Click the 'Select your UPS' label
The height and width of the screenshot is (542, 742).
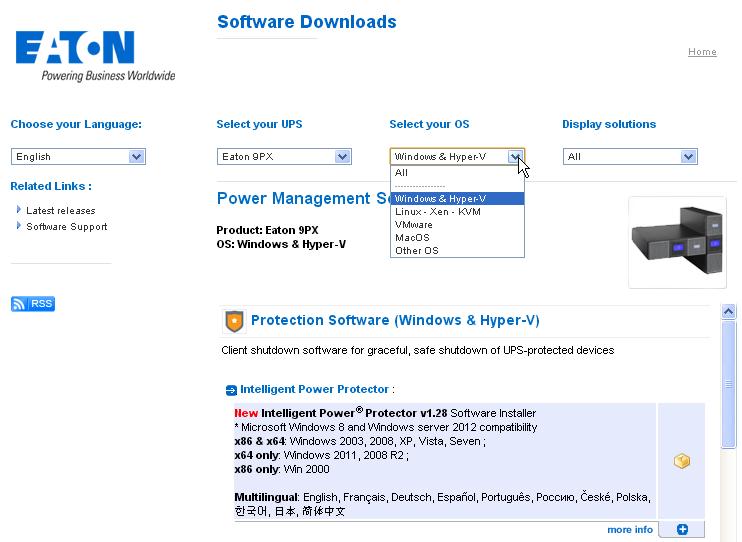(259, 124)
